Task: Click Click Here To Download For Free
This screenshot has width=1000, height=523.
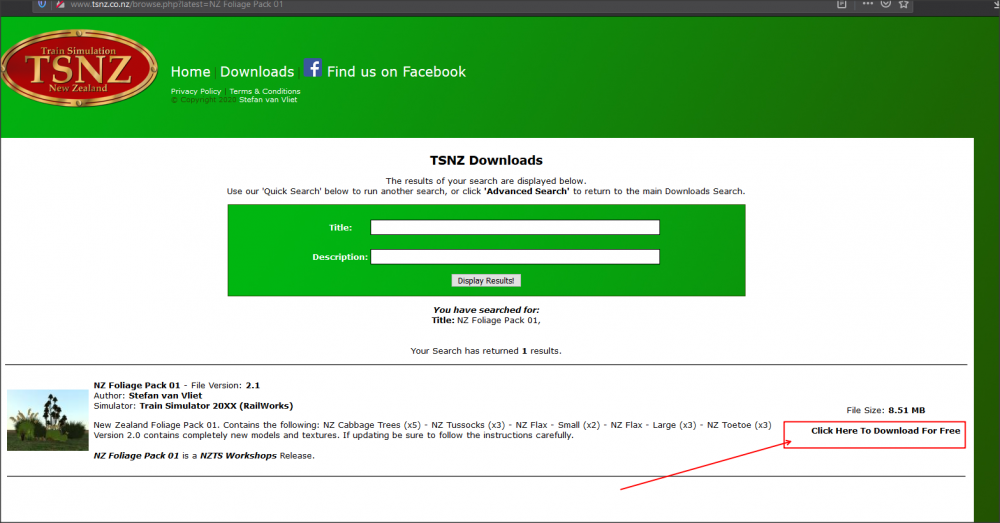Action: coord(885,431)
